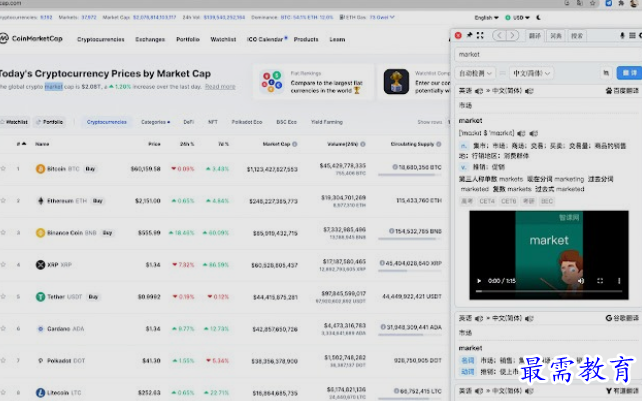The image size is (642, 401).
Task: Select the Yield Farming tab
Action: tap(326, 122)
